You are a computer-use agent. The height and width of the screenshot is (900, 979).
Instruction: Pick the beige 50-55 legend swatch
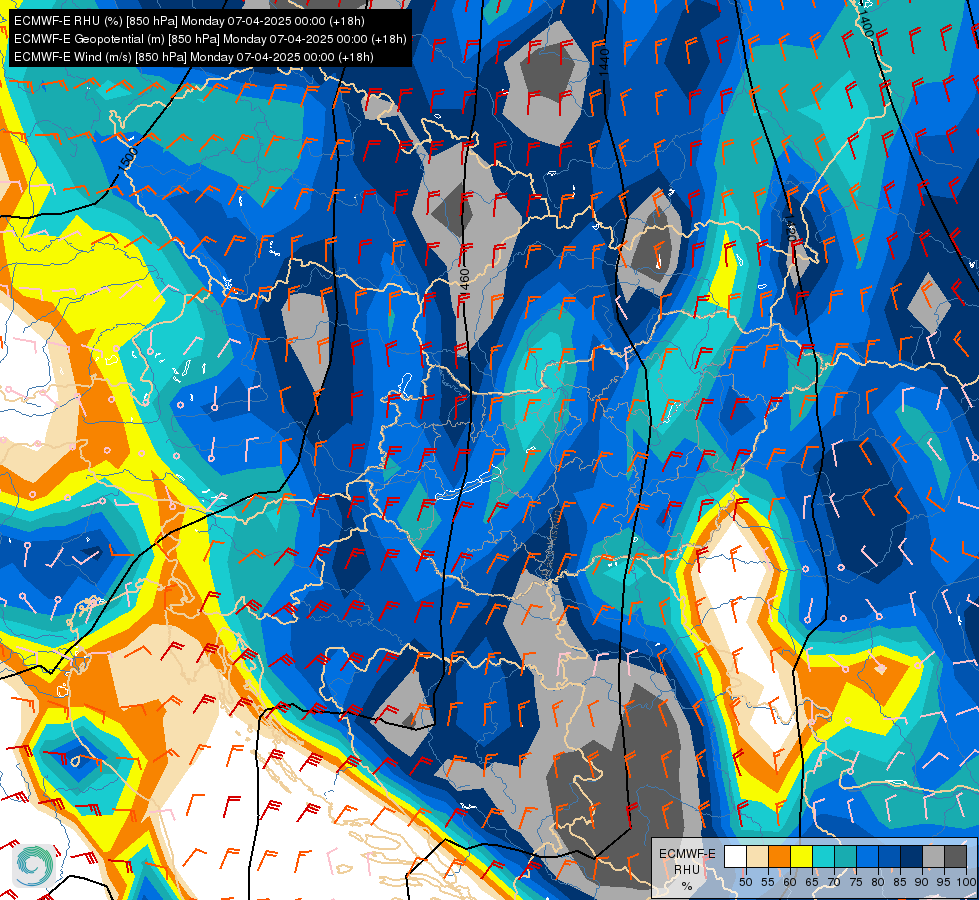(757, 856)
